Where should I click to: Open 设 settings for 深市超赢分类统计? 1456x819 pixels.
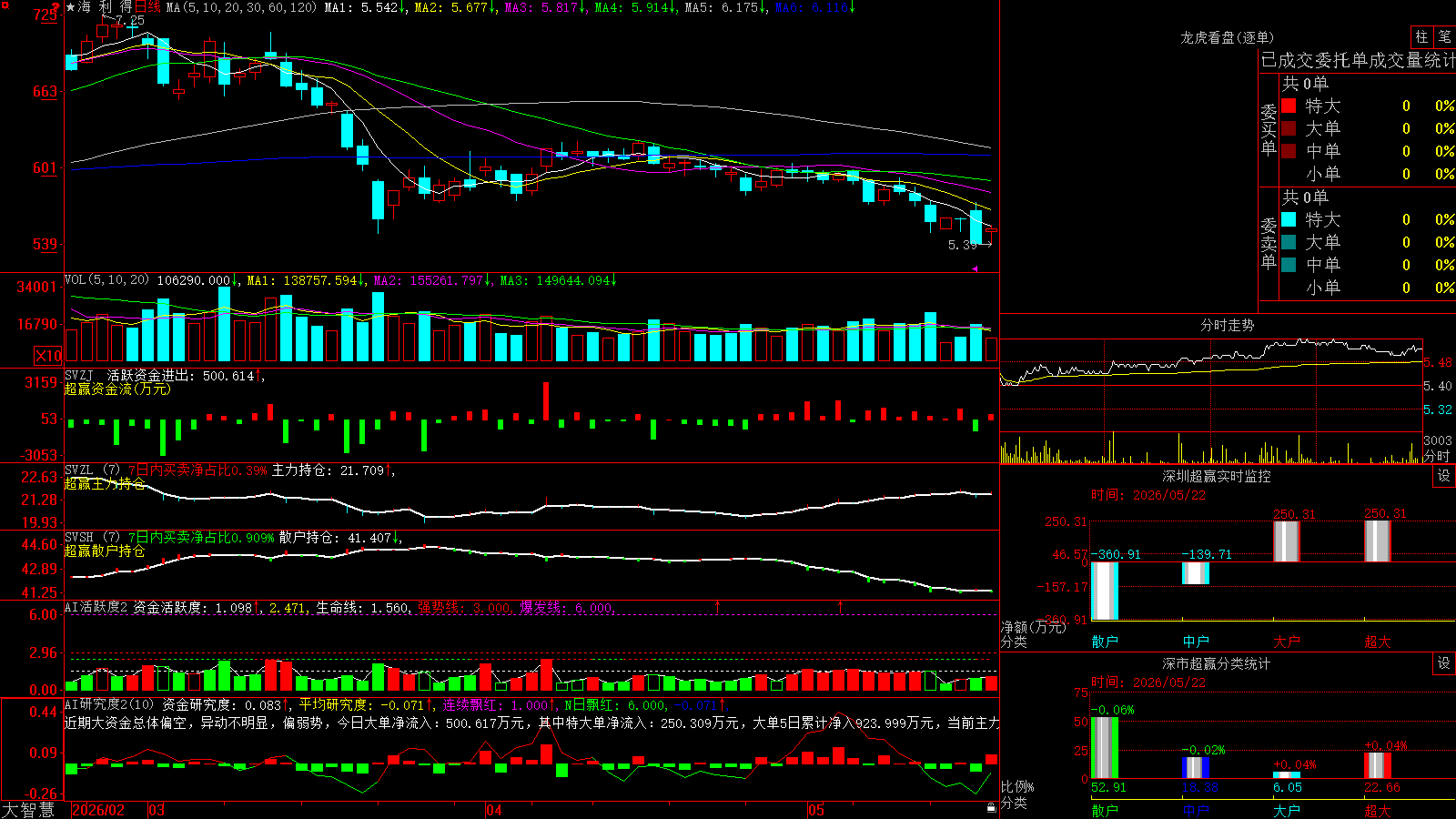[x=1444, y=663]
